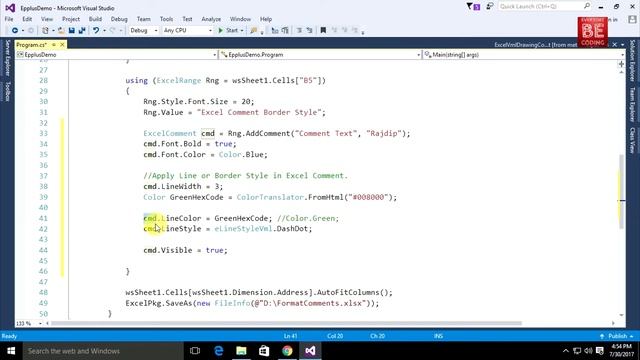
Task: Click the Navigate Forward toolbar icon
Action: tap(31, 31)
